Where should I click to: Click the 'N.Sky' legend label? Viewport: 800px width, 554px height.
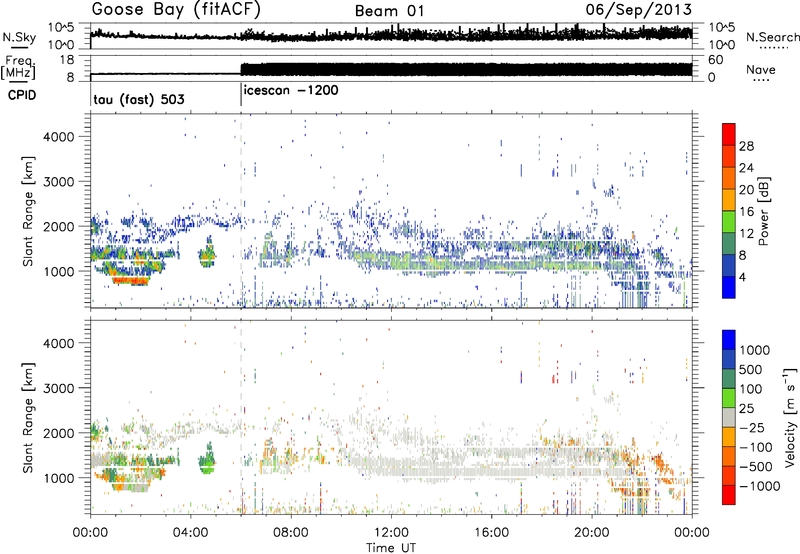point(19,38)
